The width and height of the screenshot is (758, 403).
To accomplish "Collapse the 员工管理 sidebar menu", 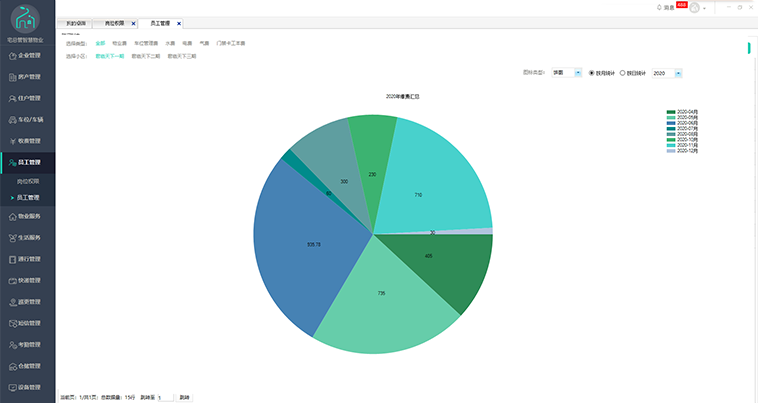I will (x=28, y=161).
